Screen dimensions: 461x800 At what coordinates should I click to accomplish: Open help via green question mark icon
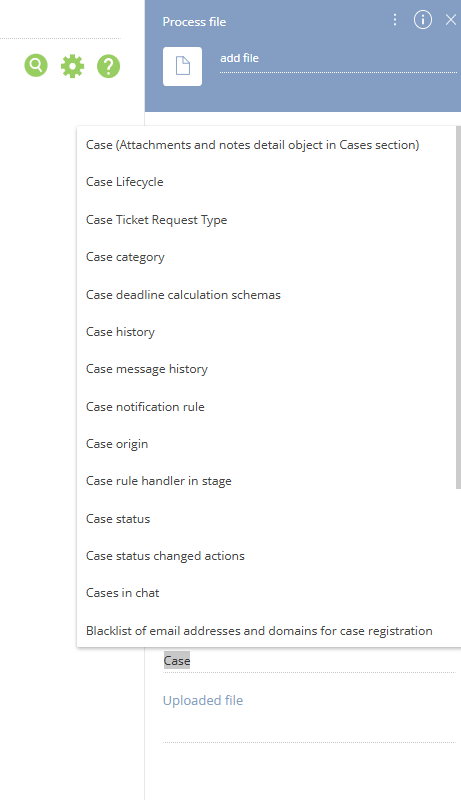(x=109, y=66)
